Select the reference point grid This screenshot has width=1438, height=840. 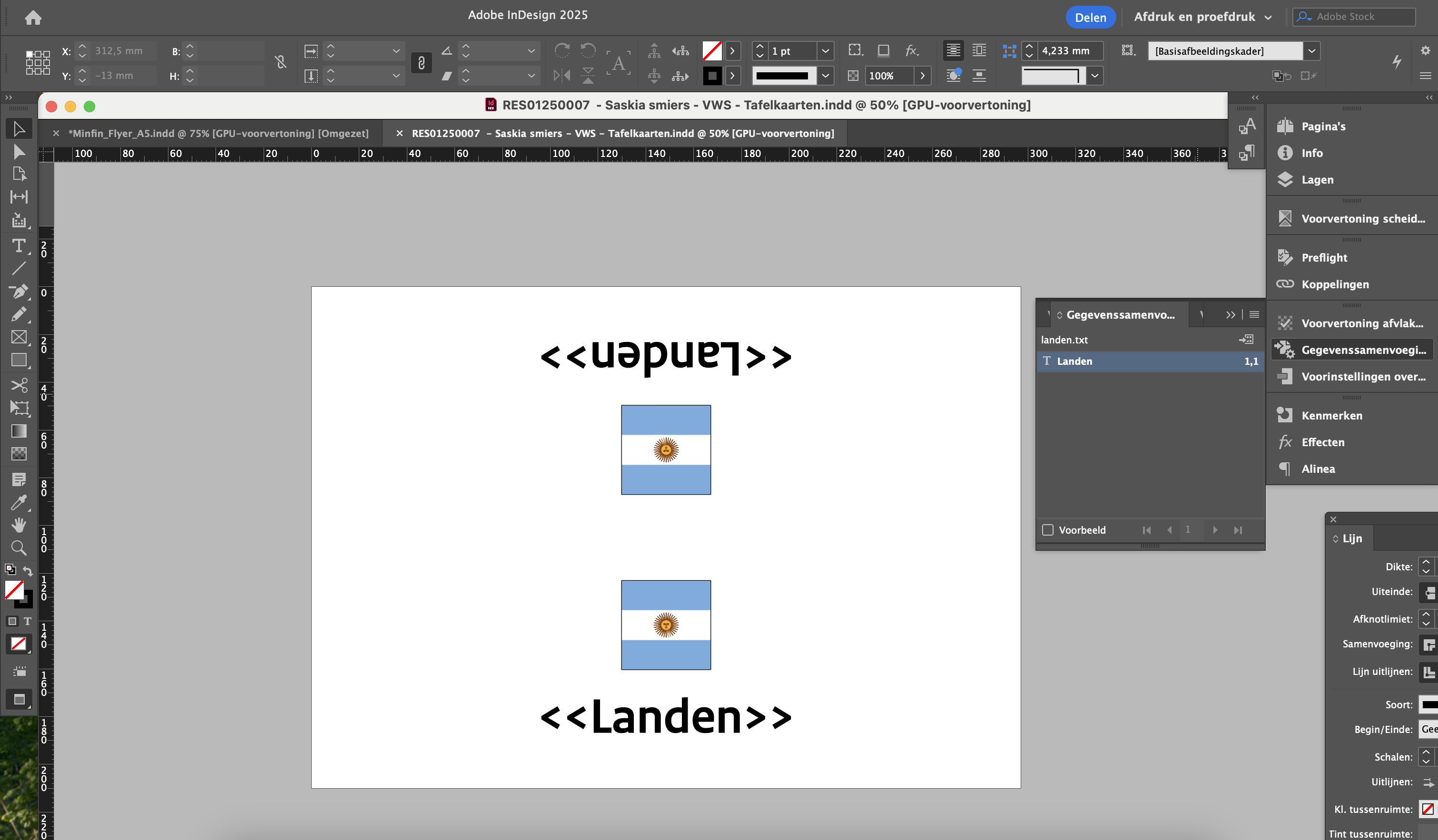tap(38, 63)
